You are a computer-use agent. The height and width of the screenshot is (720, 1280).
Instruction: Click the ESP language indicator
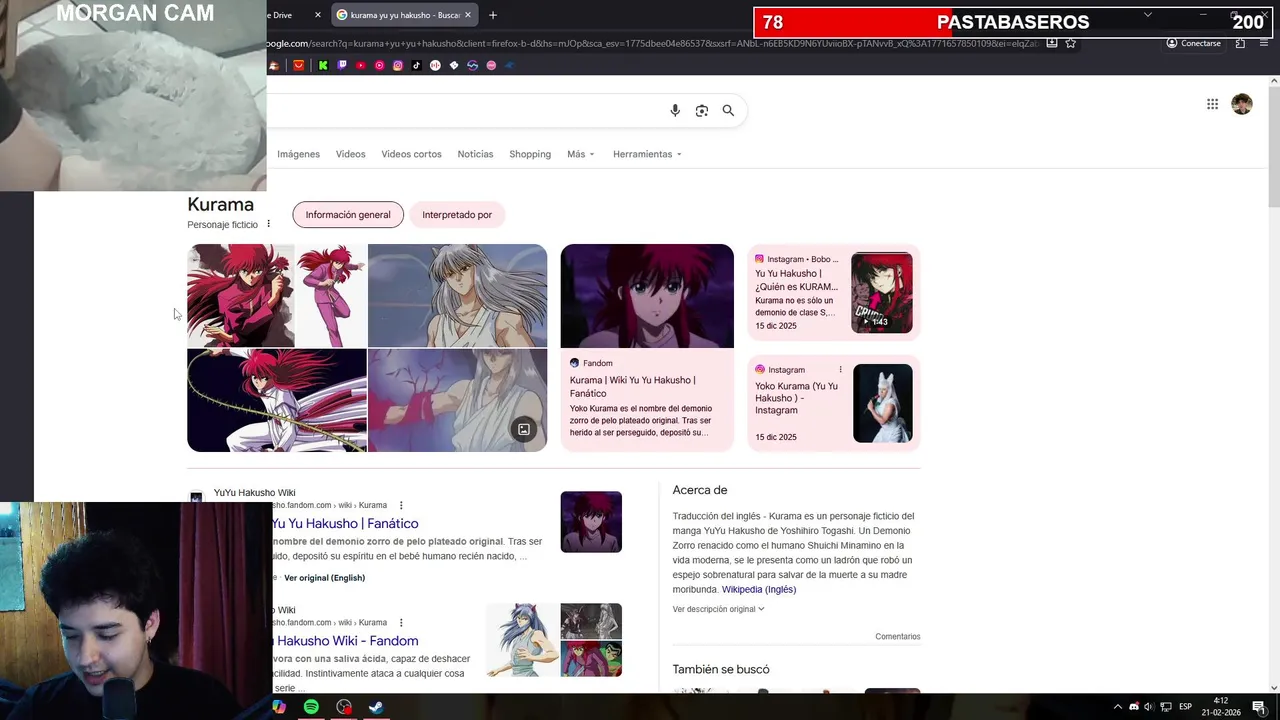click(x=1185, y=707)
